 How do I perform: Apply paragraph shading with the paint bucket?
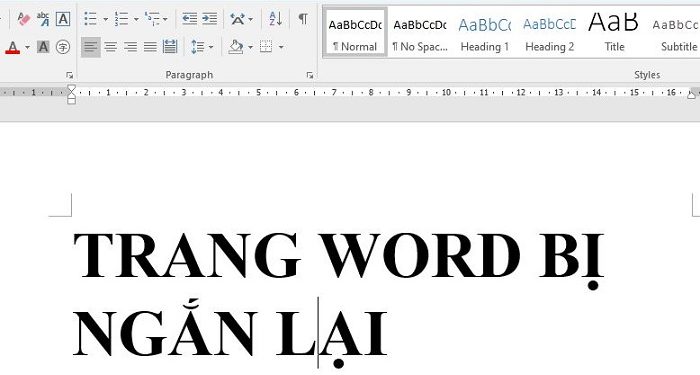point(236,47)
